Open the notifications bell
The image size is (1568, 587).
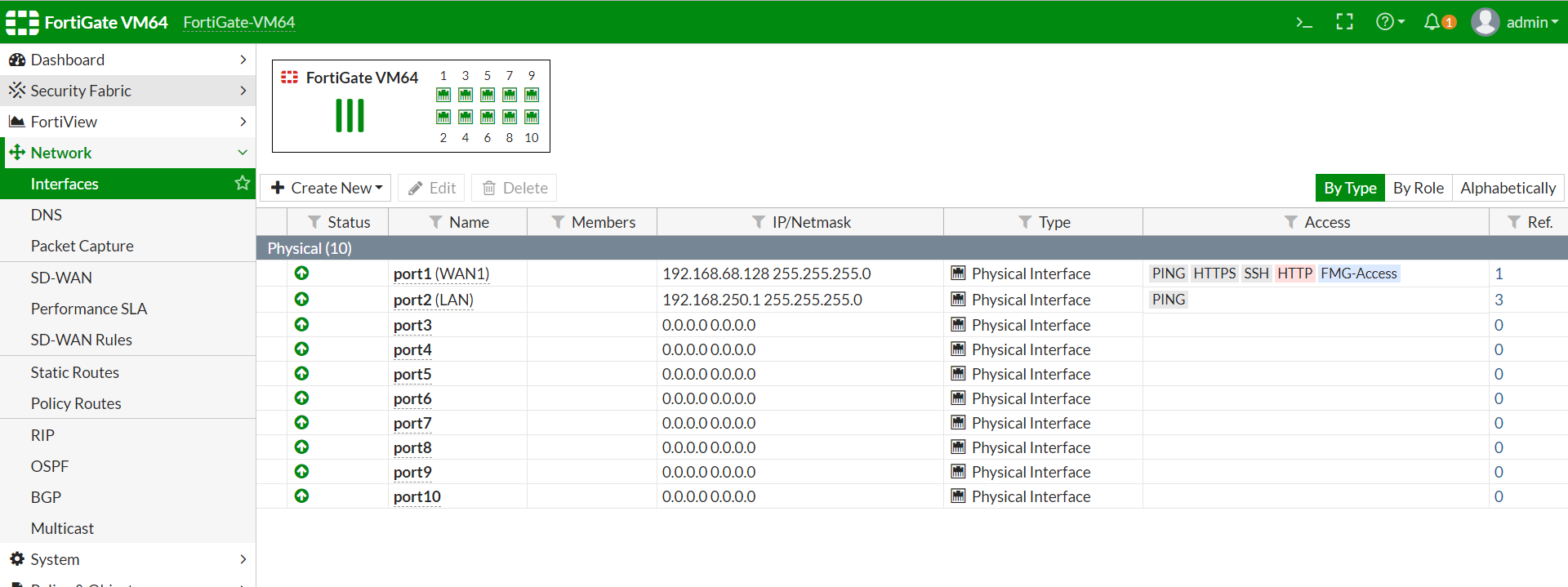(1439, 22)
